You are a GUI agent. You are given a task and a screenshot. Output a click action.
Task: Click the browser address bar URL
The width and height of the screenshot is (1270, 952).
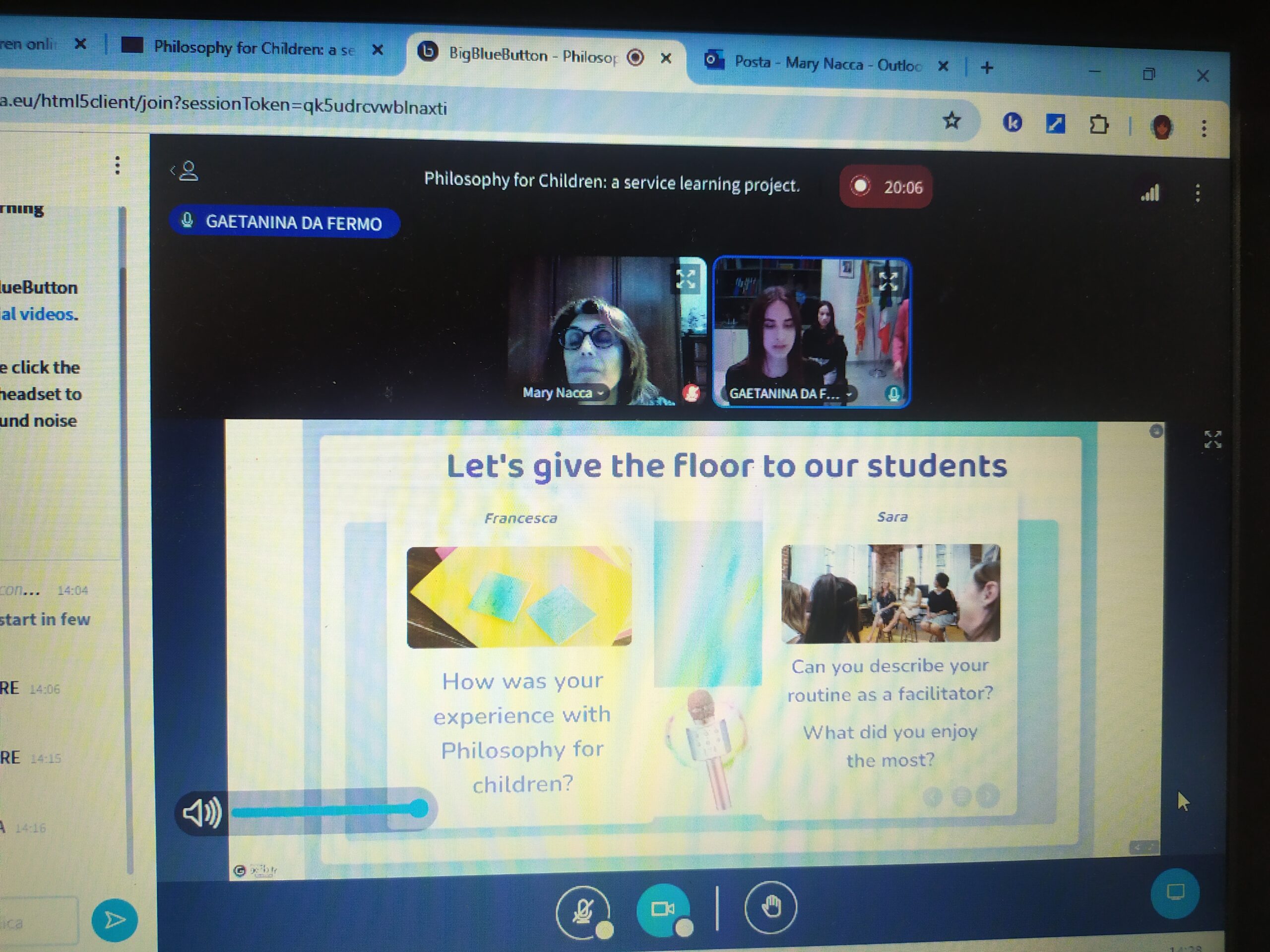click(223, 105)
